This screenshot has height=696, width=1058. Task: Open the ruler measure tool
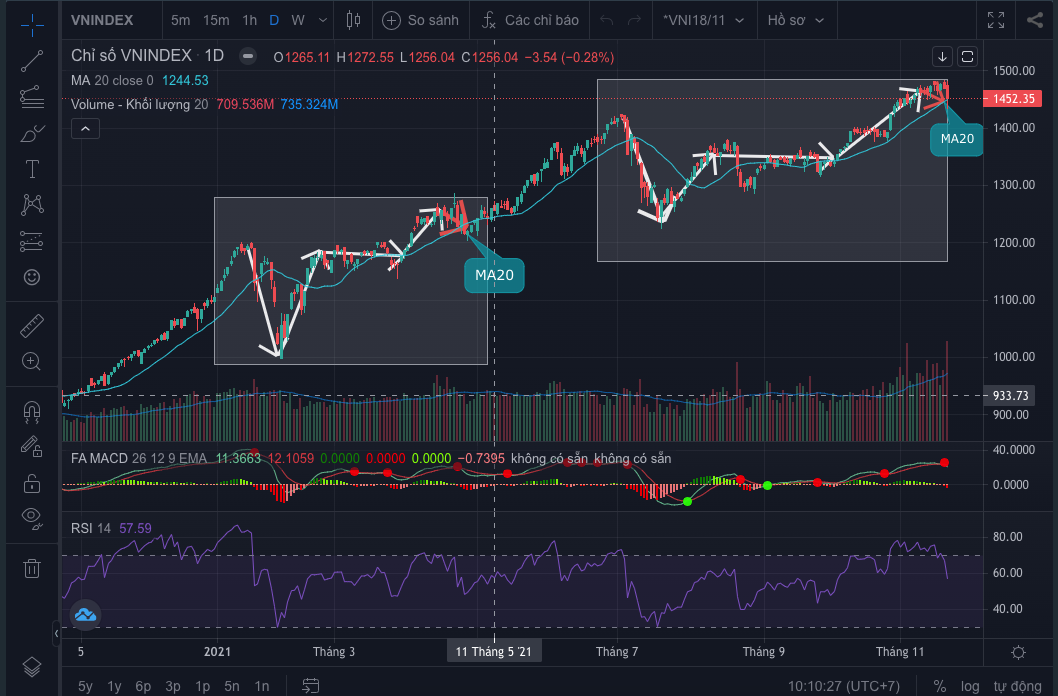point(32,326)
